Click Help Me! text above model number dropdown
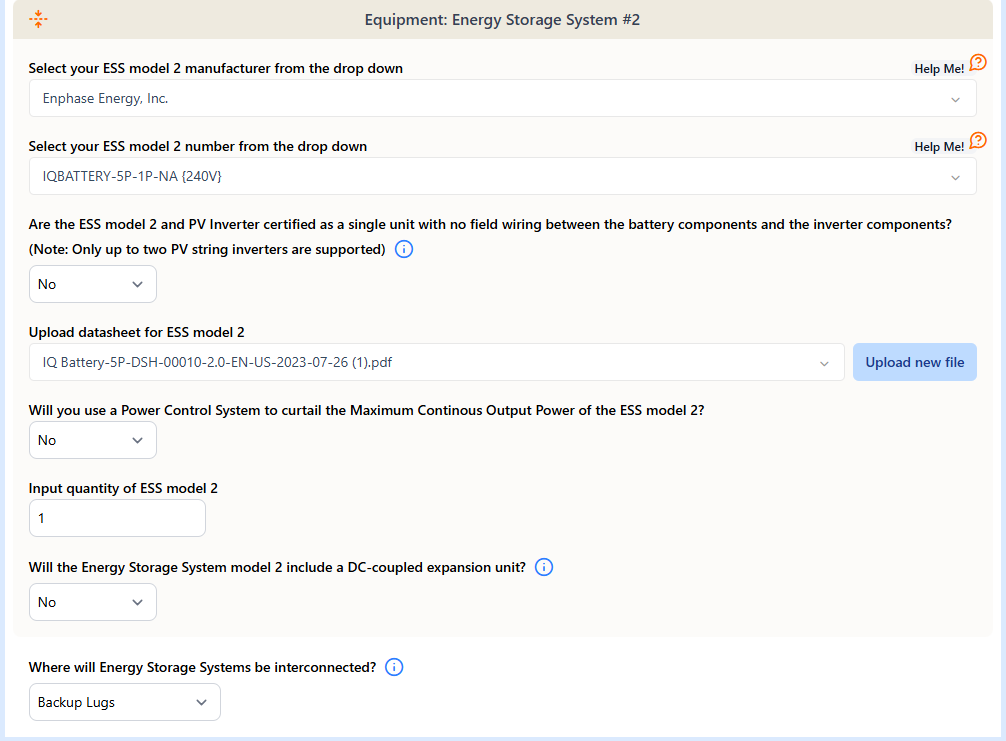The height and width of the screenshot is (741, 1006). point(939,147)
